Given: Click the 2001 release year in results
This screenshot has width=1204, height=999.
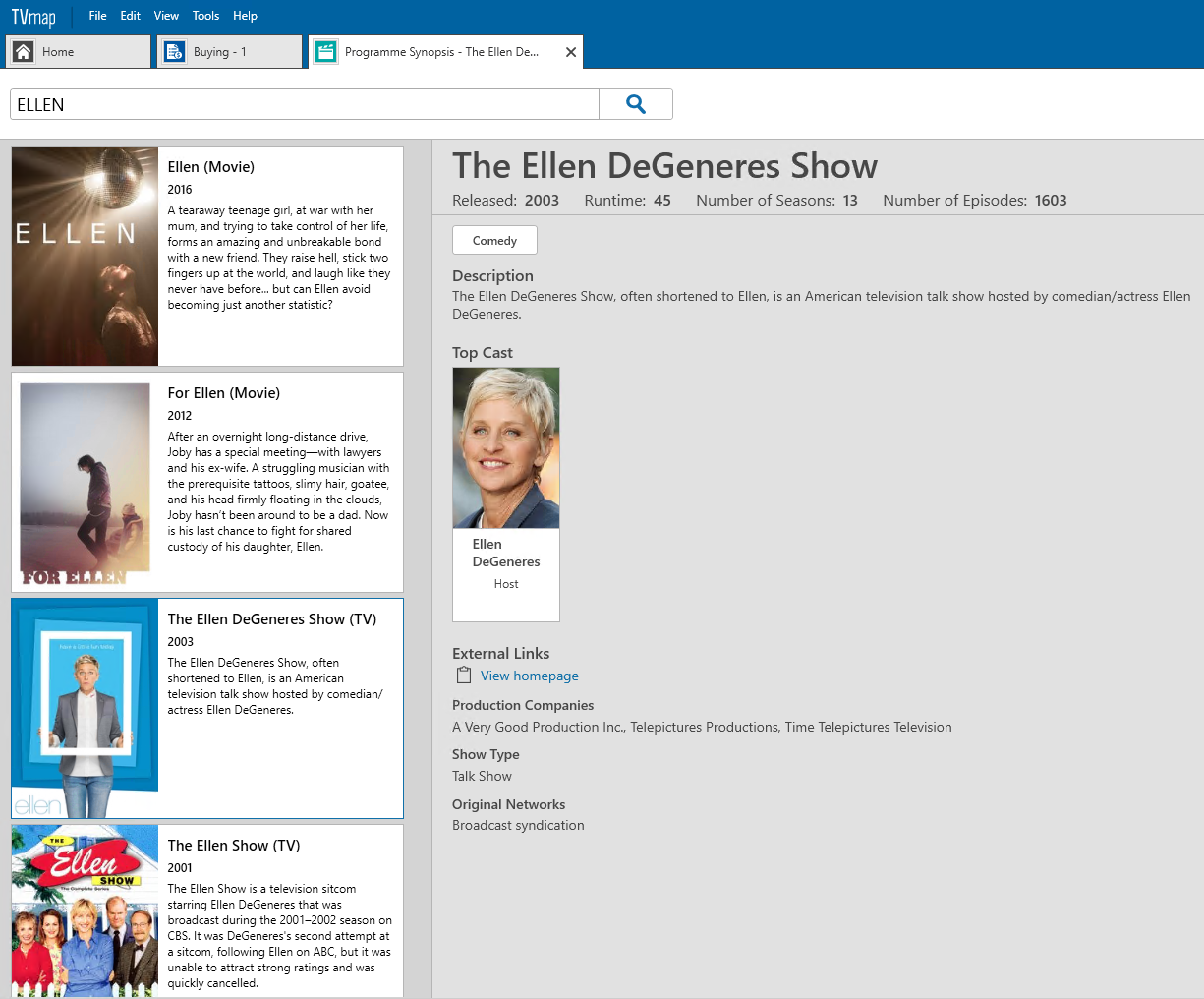Looking at the screenshot, I should (180, 868).
